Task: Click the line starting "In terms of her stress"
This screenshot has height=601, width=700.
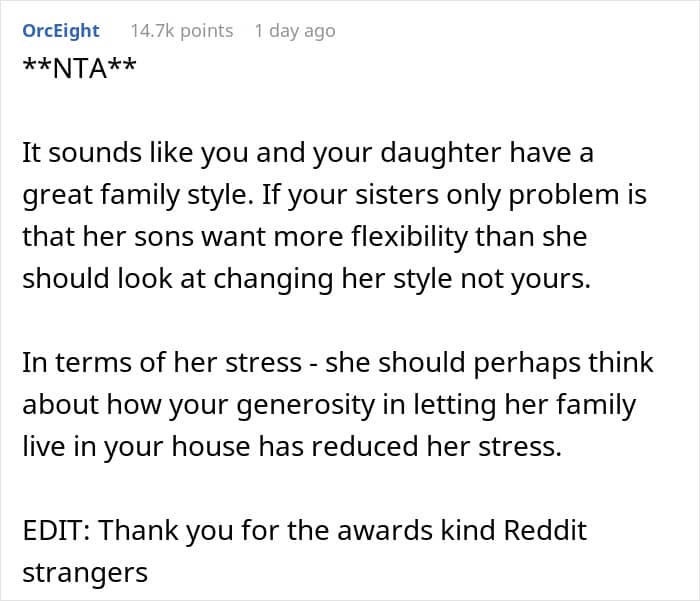Action: pos(338,362)
